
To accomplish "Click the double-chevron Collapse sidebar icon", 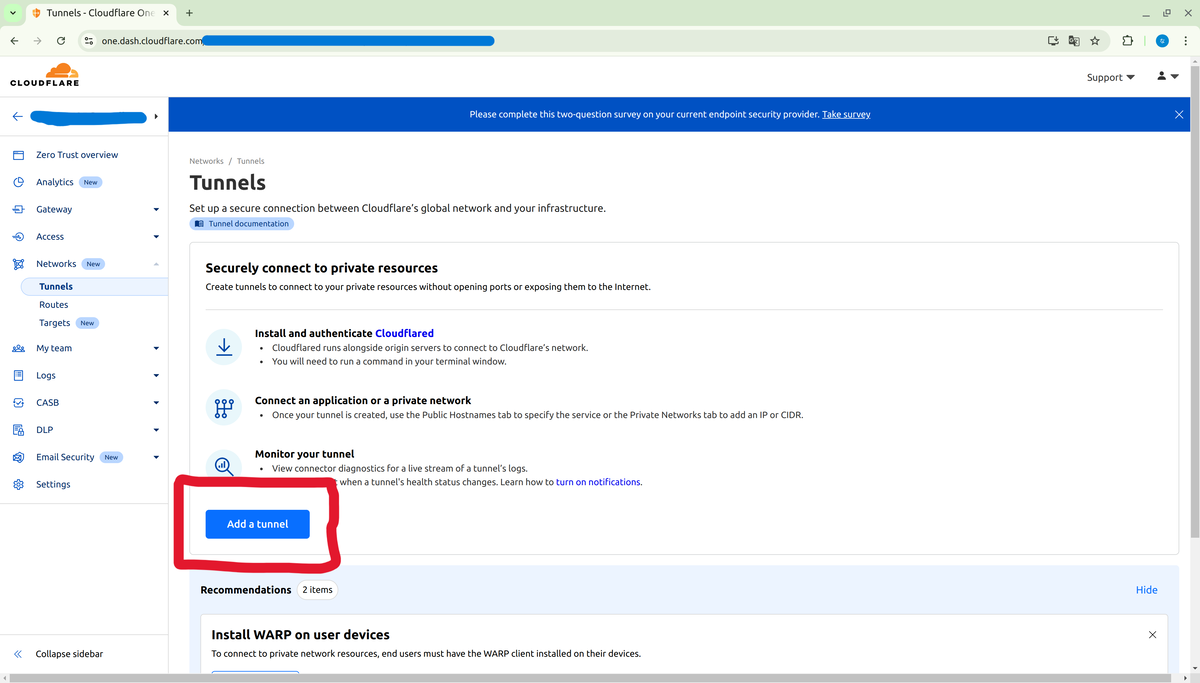I will (18, 654).
